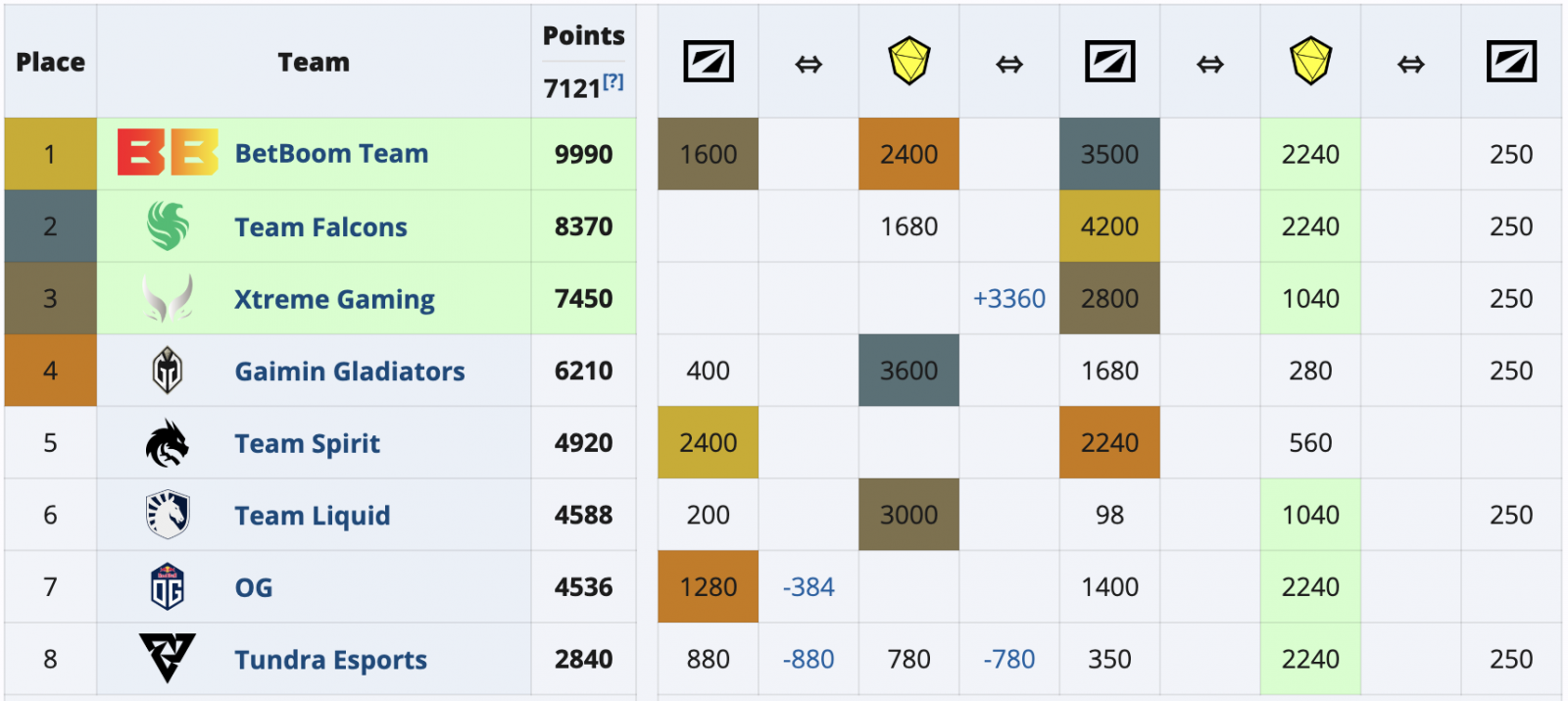
Task: Click the Tundra Esports name link
Action: (x=330, y=660)
